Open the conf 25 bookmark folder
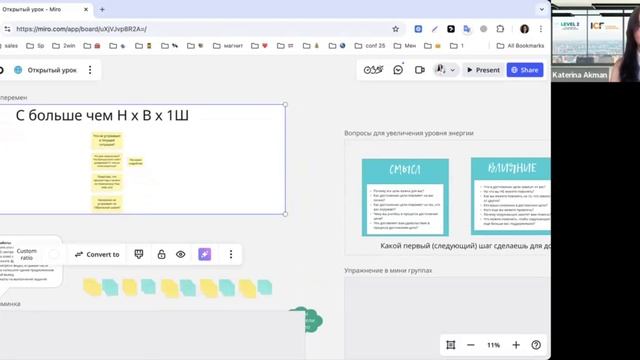This screenshot has width=640, height=360. [x=370, y=46]
